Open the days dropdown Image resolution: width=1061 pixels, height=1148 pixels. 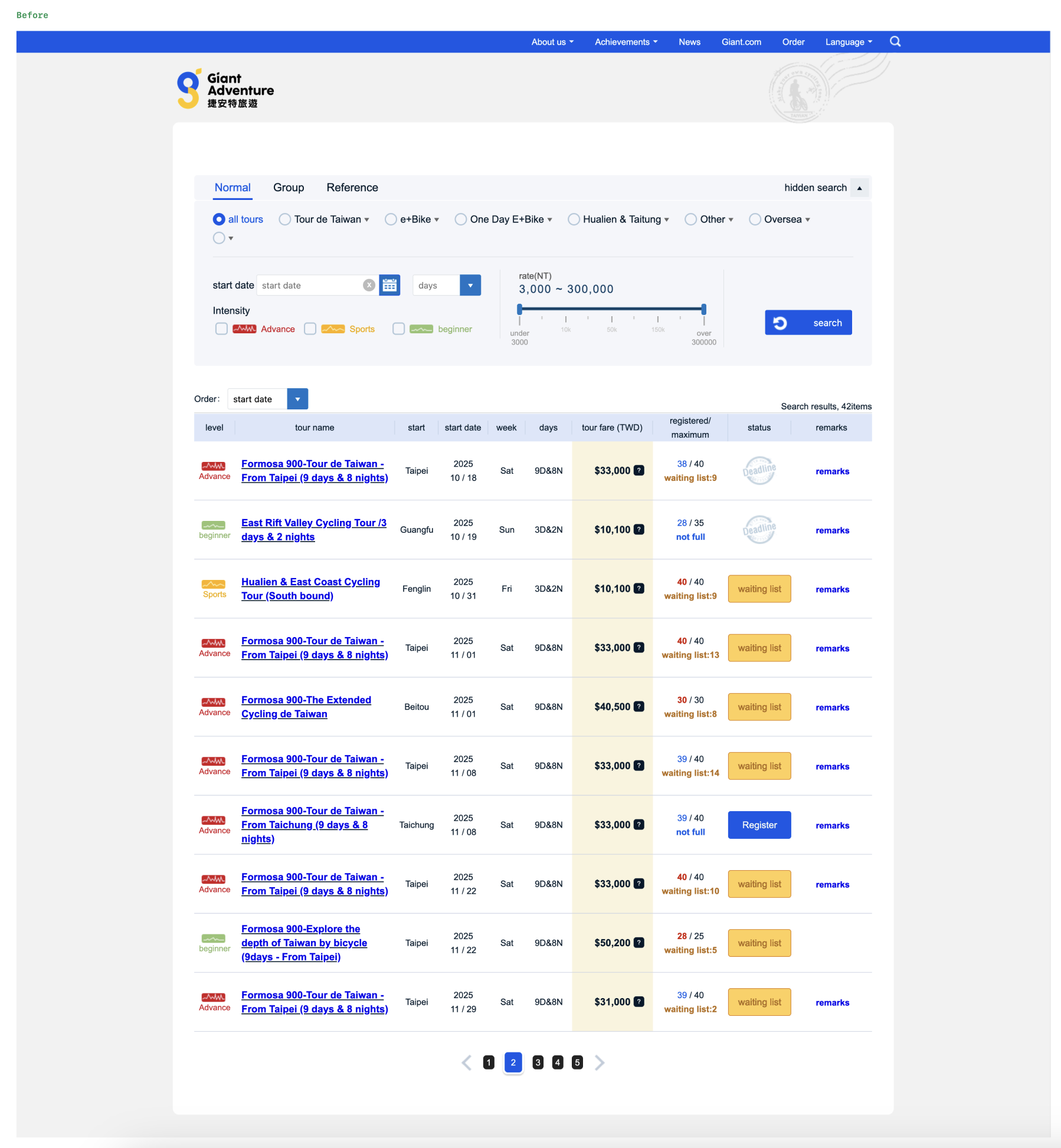[470, 285]
